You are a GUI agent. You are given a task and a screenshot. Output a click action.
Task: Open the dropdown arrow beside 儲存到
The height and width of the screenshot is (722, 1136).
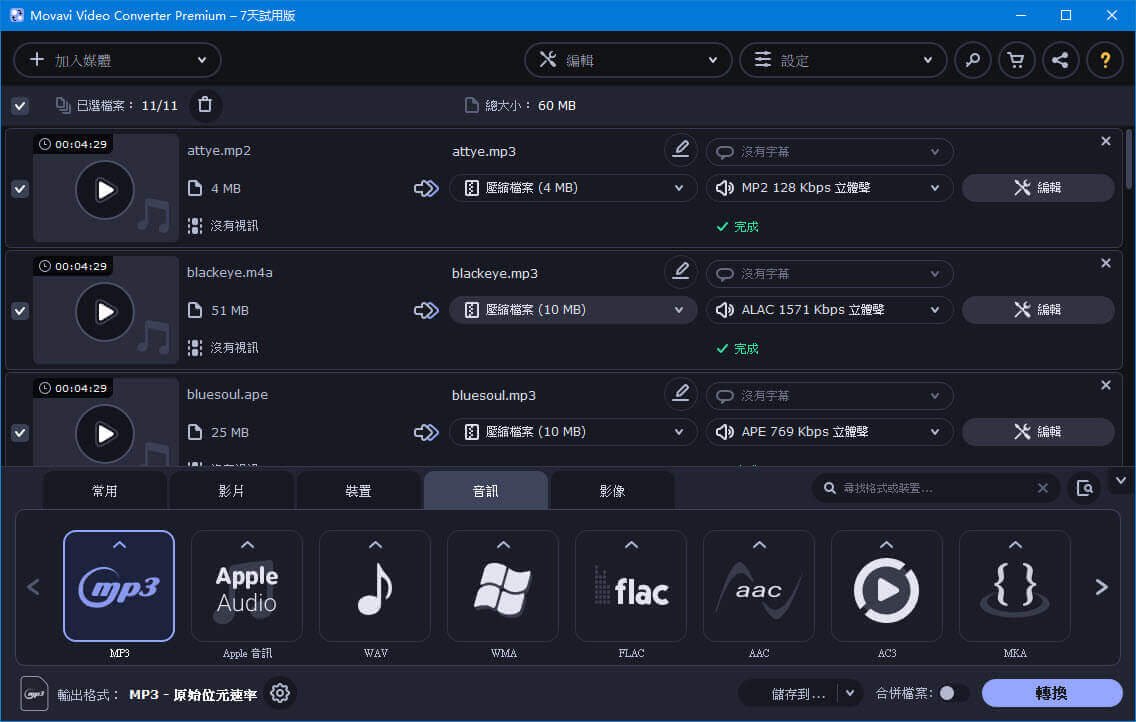click(850, 694)
